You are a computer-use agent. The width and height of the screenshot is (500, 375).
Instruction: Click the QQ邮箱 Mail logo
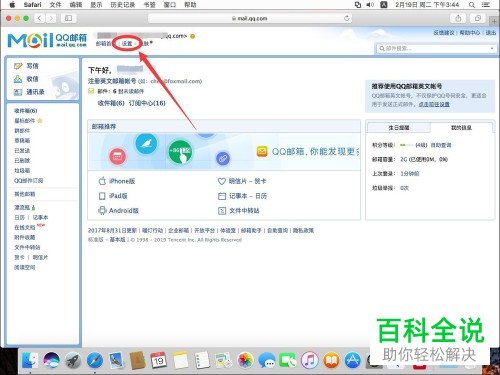(47, 40)
